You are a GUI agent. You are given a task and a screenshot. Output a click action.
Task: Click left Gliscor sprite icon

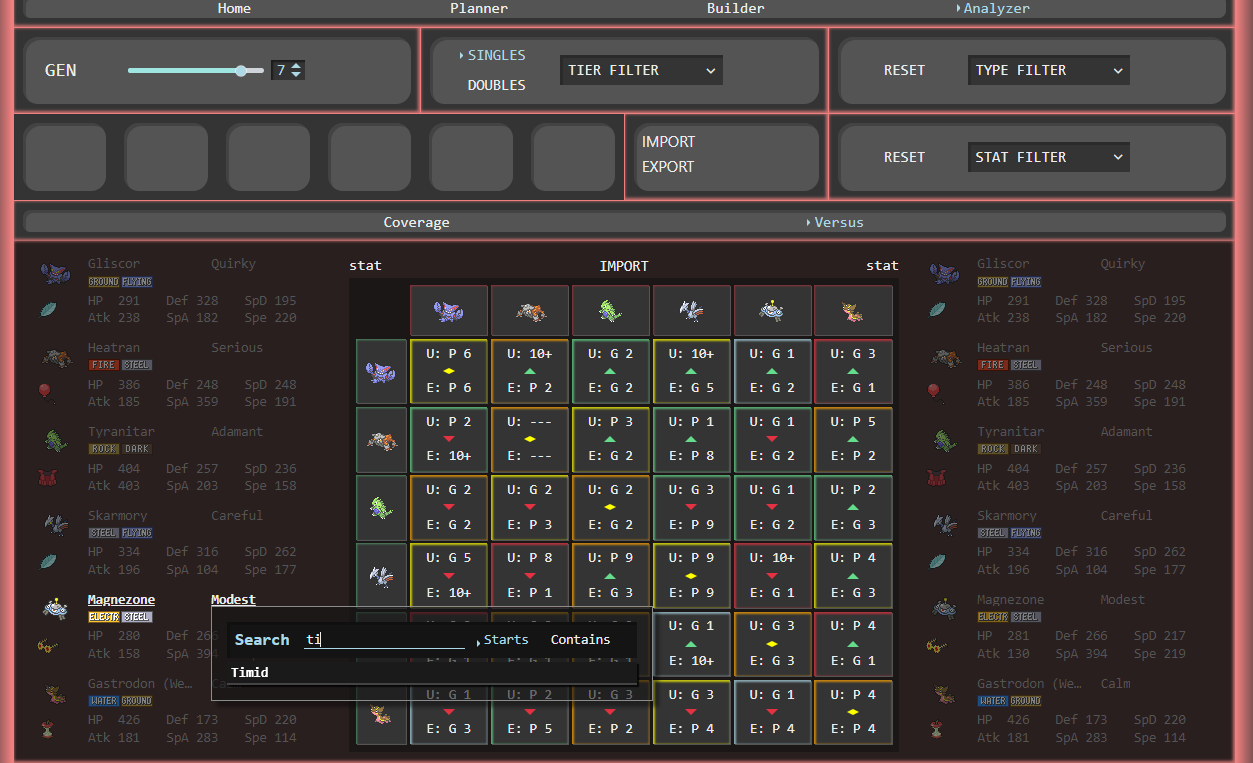55,273
